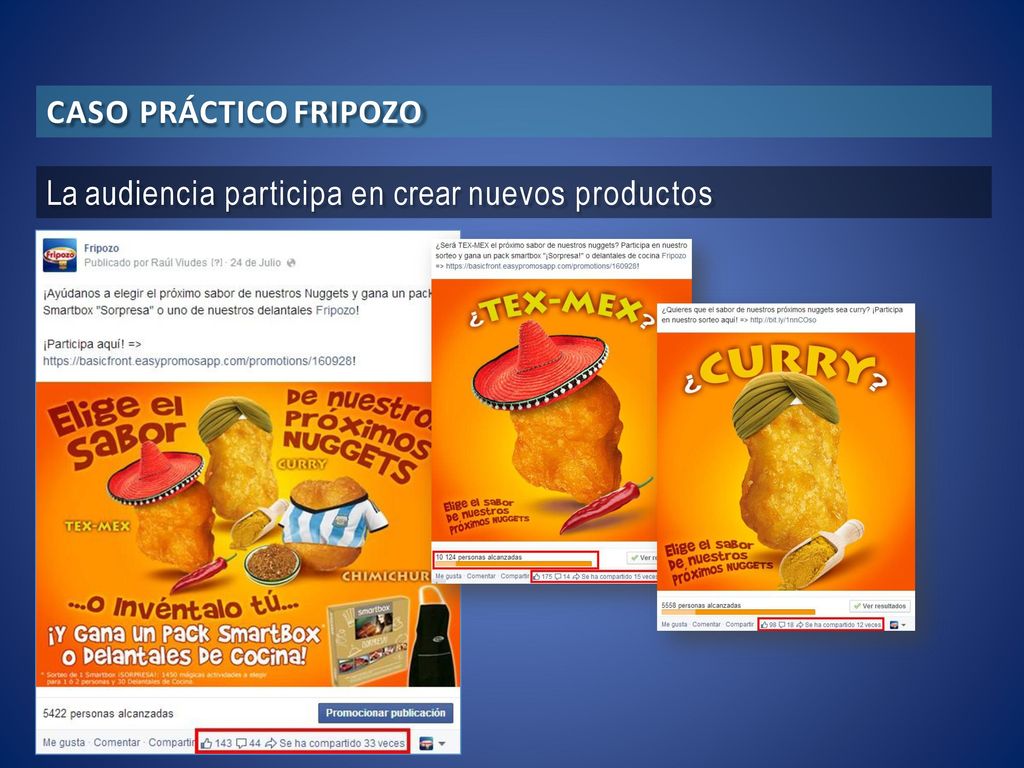The width and height of the screenshot is (1024, 768).
Task: Click Ver resultados on the Curry post
Action: point(880,606)
